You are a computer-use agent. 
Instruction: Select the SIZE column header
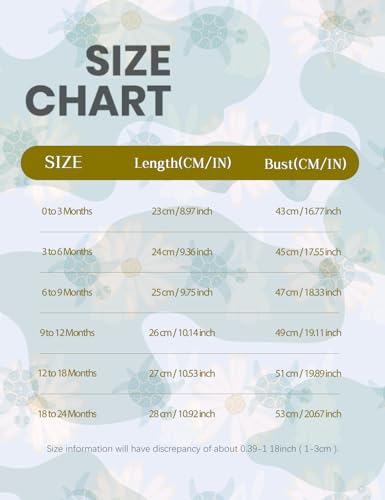click(x=63, y=162)
